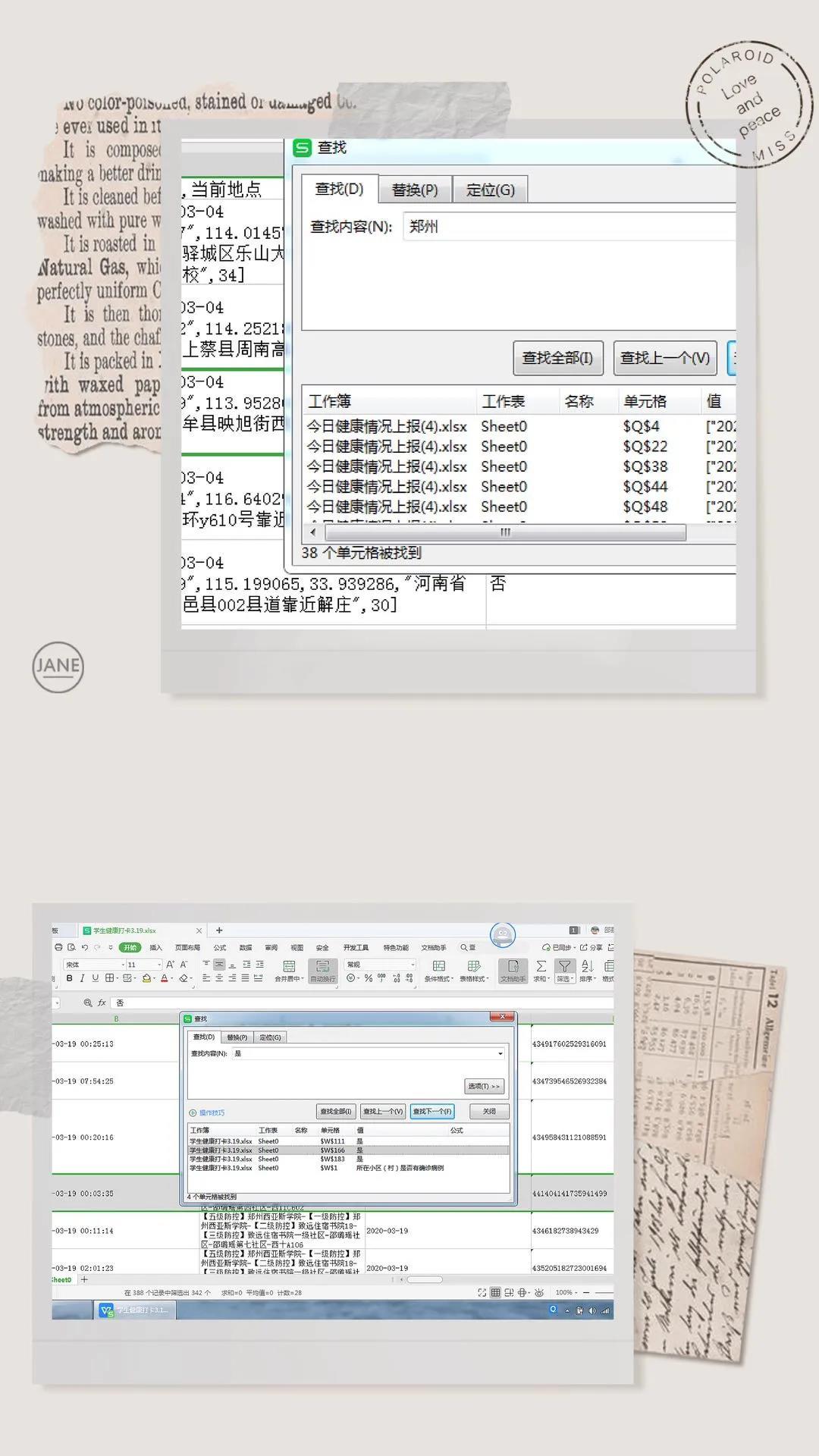819x1456 pixels.
Task: Click the Table Style (表格样式) icon
Action: (x=474, y=966)
